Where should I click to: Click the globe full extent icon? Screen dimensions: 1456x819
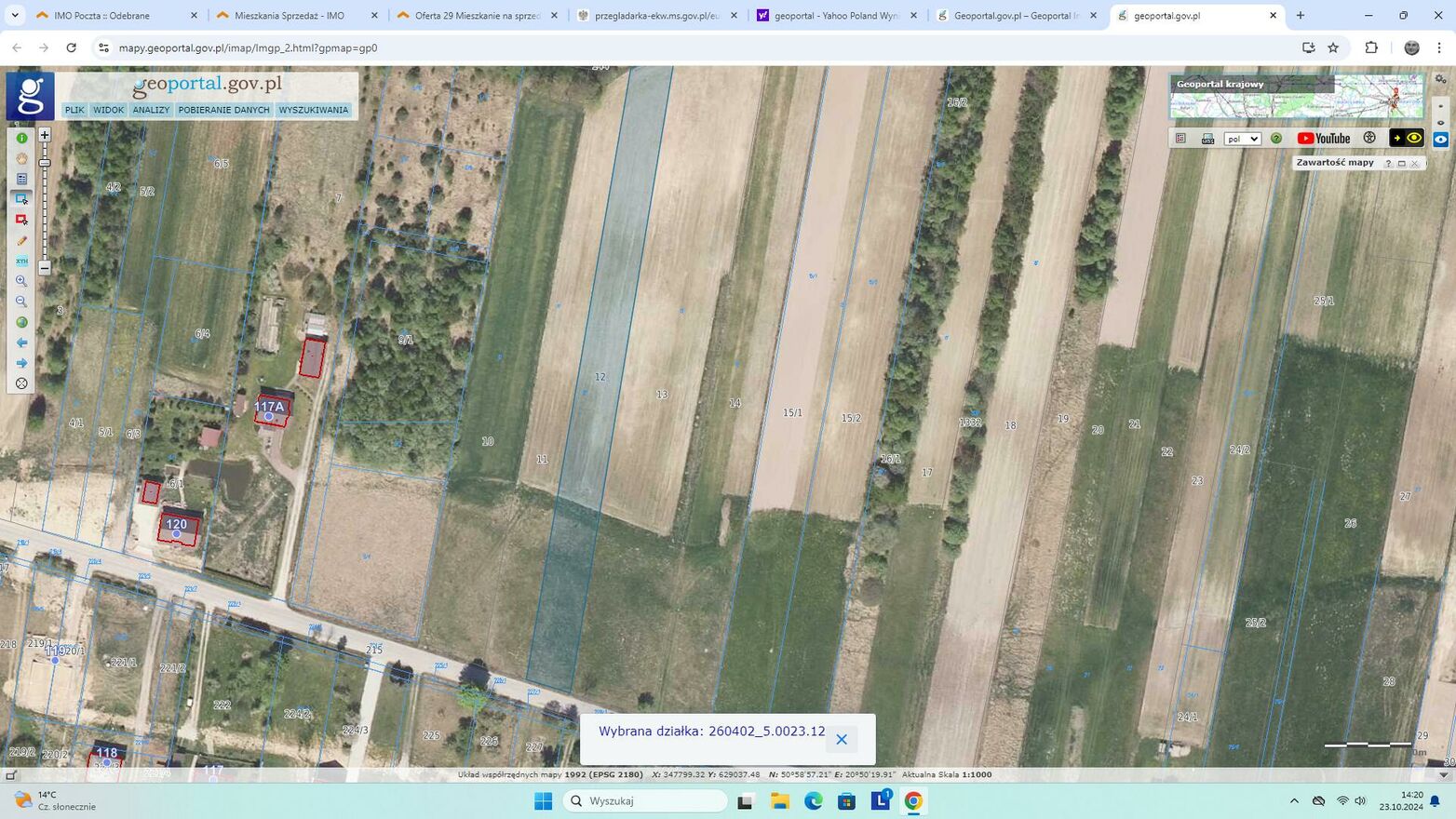21,322
